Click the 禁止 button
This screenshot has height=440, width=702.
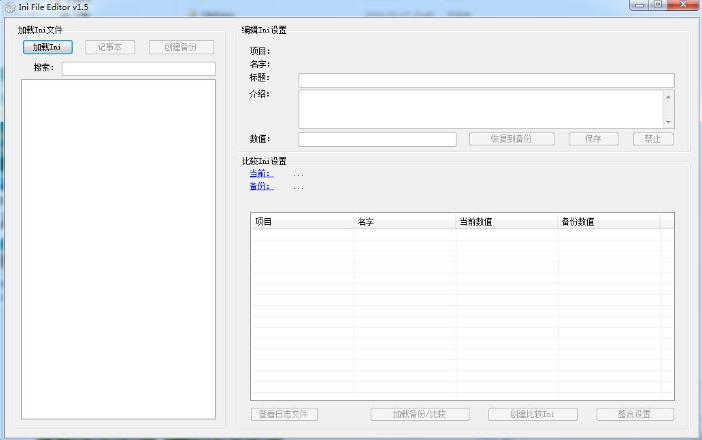(653, 139)
